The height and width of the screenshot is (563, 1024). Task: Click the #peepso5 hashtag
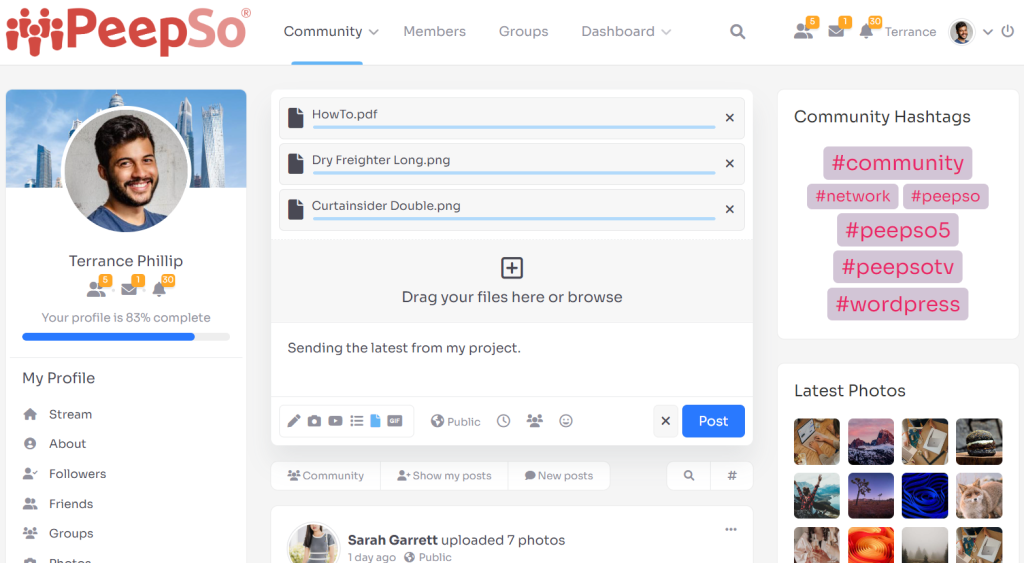tap(897, 230)
